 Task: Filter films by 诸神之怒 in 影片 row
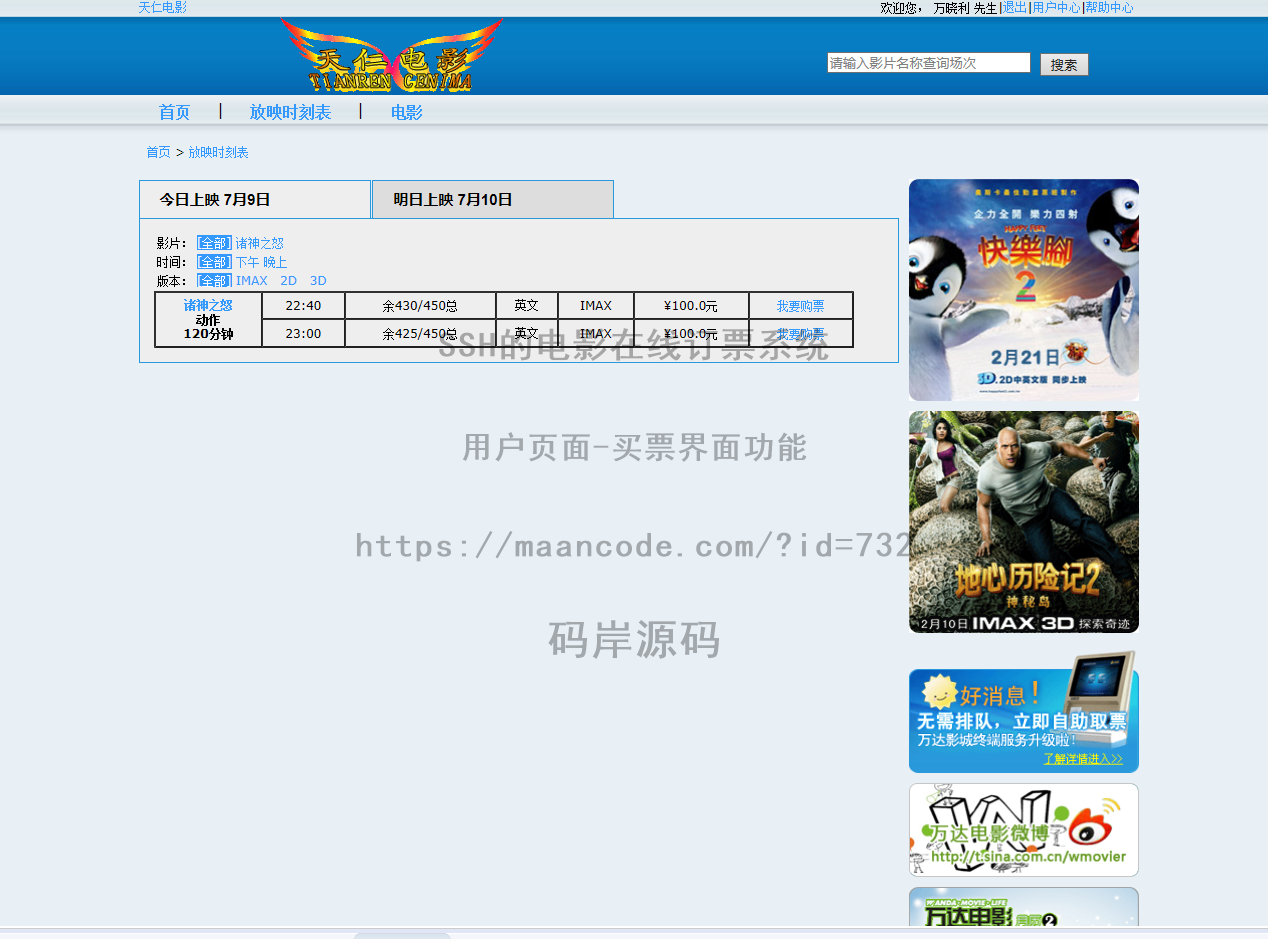(x=260, y=243)
